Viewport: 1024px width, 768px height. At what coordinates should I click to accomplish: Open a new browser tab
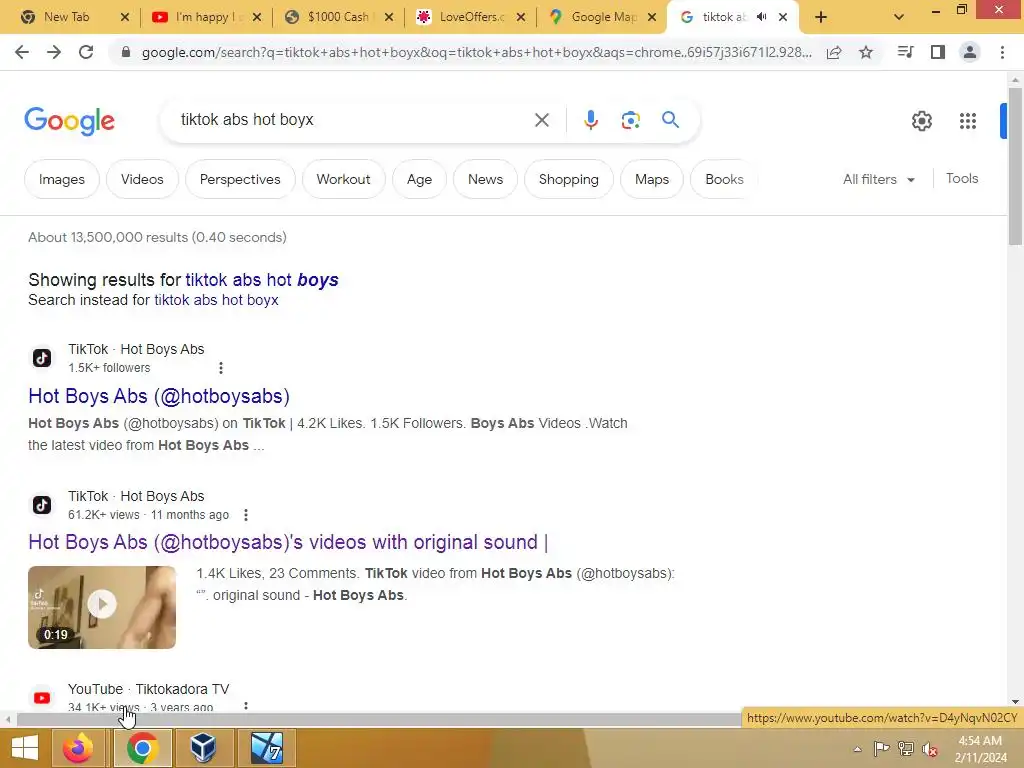tap(821, 18)
